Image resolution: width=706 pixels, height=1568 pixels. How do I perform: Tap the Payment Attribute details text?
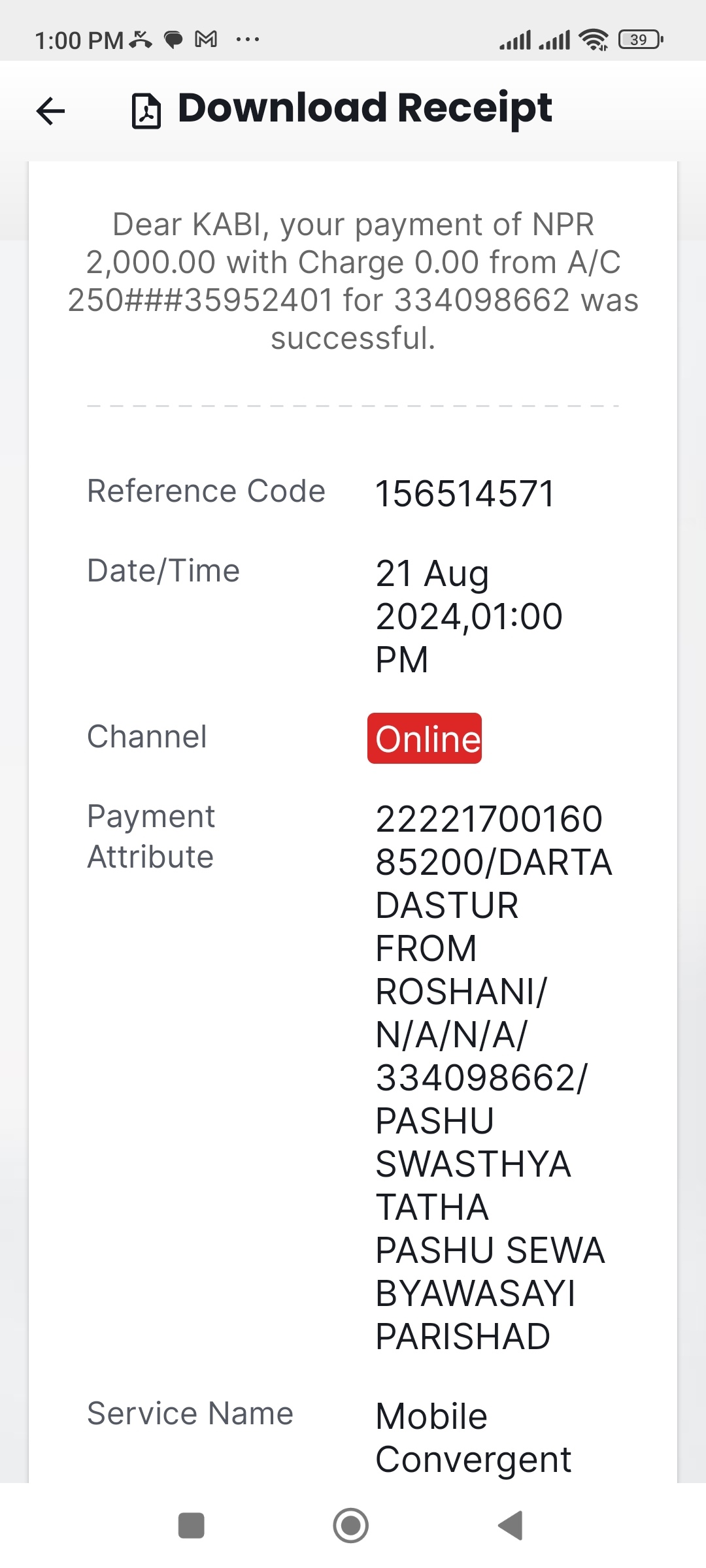[494, 1077]
